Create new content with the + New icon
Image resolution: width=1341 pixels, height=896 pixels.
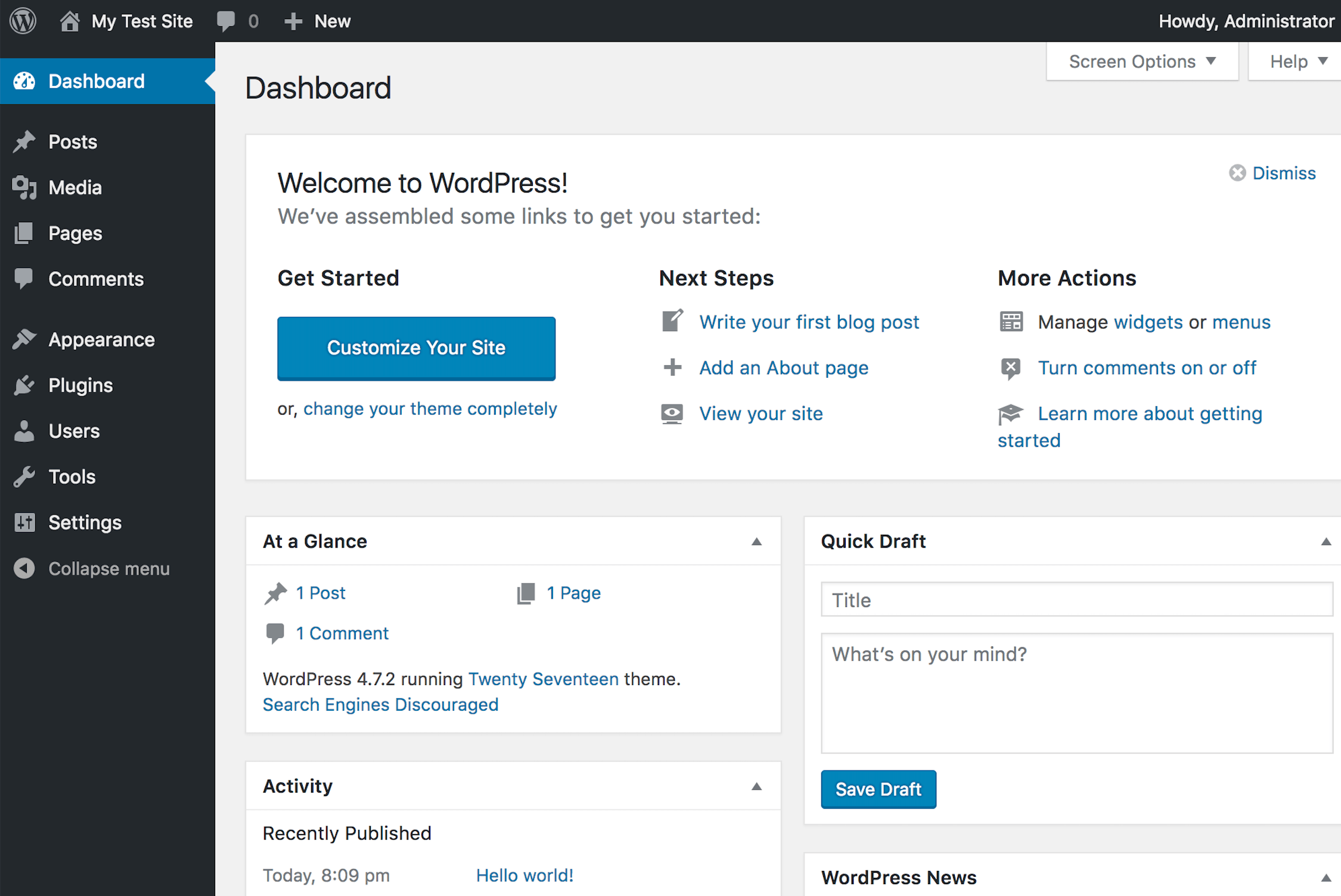pos(293,21)
